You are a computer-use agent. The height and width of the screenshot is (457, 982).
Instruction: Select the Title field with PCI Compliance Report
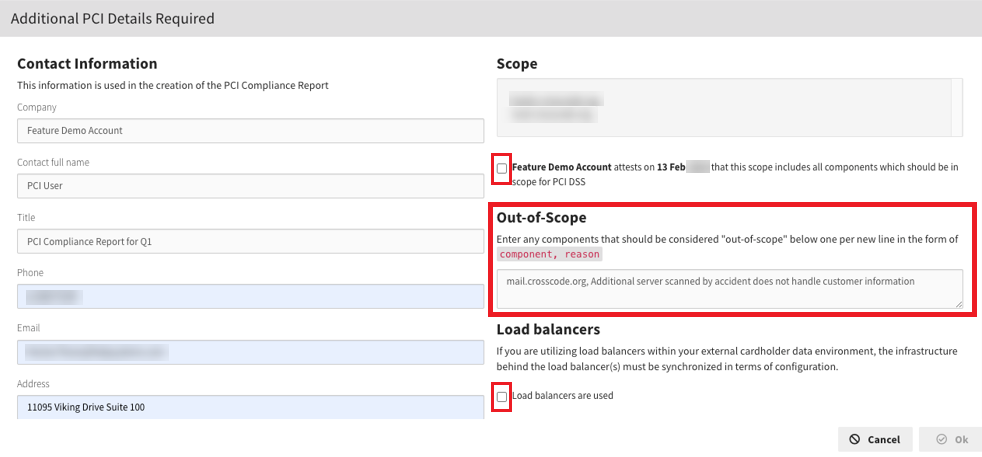point(250,241)
